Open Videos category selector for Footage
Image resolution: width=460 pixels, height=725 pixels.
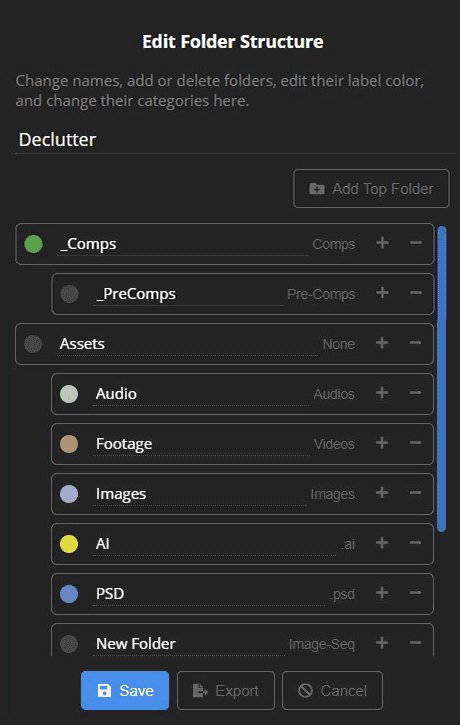coord(334,444)
